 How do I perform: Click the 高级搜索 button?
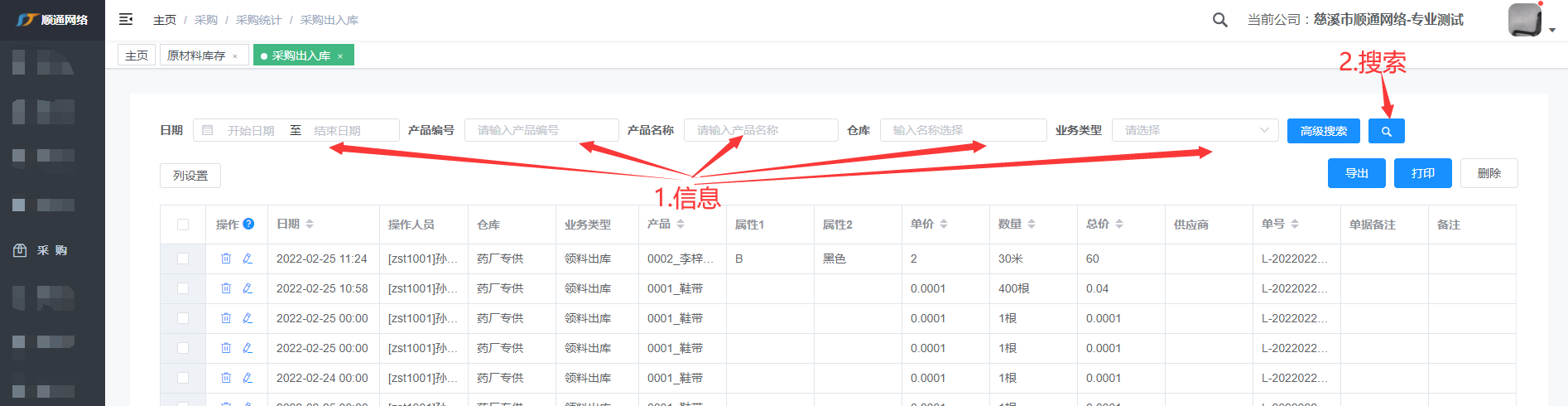pos(1323,131)
